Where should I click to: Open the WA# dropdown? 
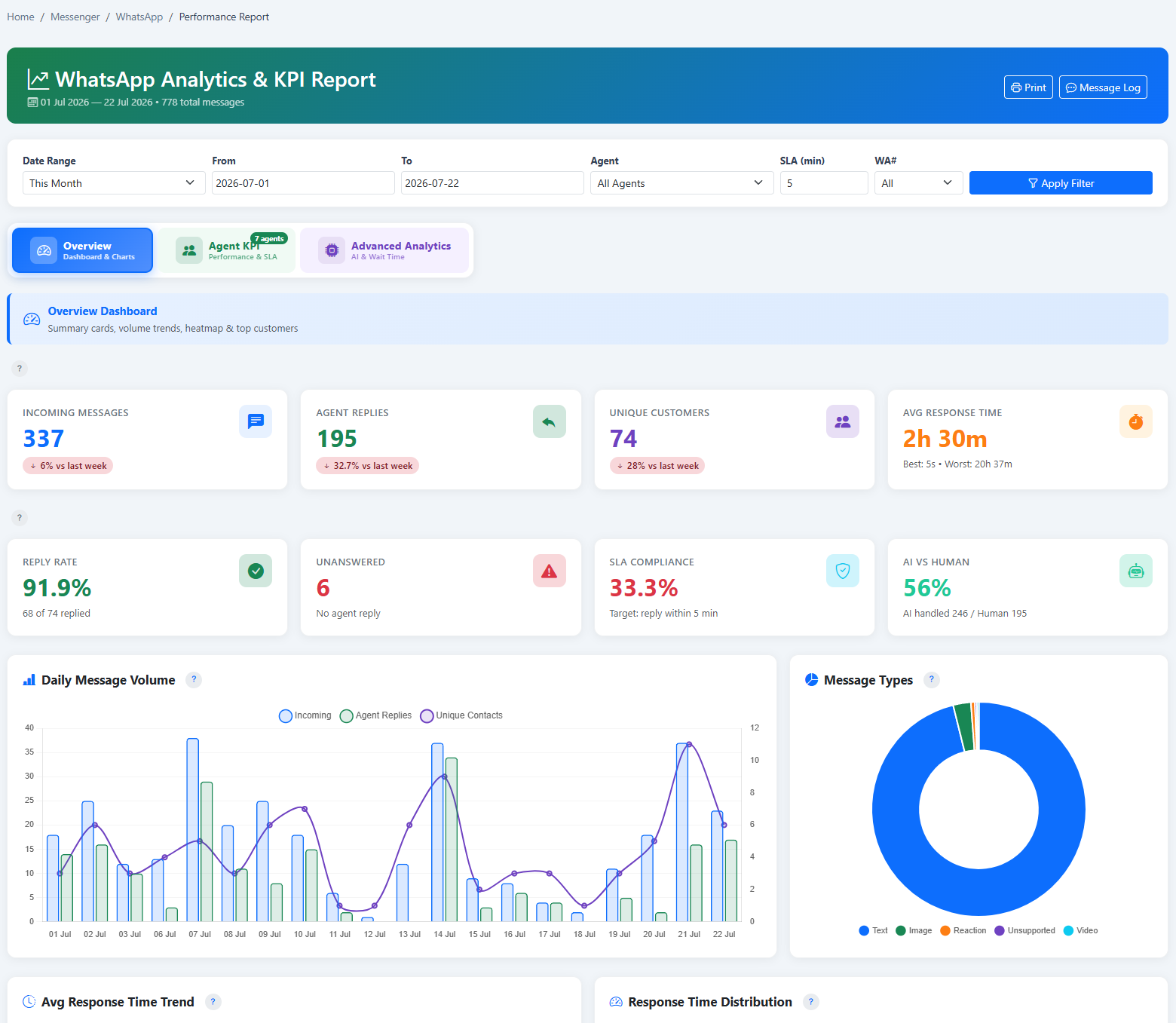(x=918, y=183)
